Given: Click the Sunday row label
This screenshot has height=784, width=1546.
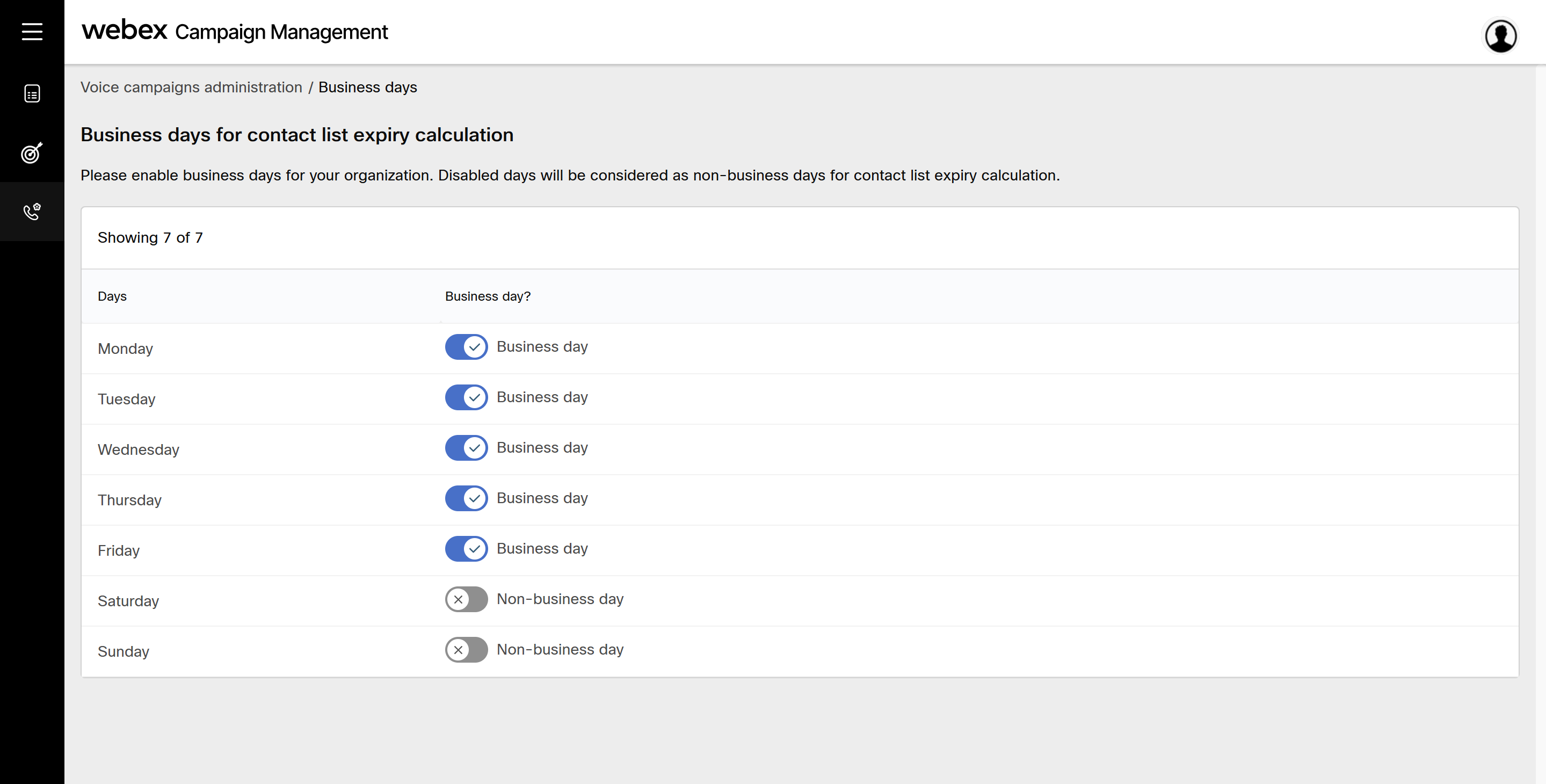Looking at the screenshot, I should [123, 651].
